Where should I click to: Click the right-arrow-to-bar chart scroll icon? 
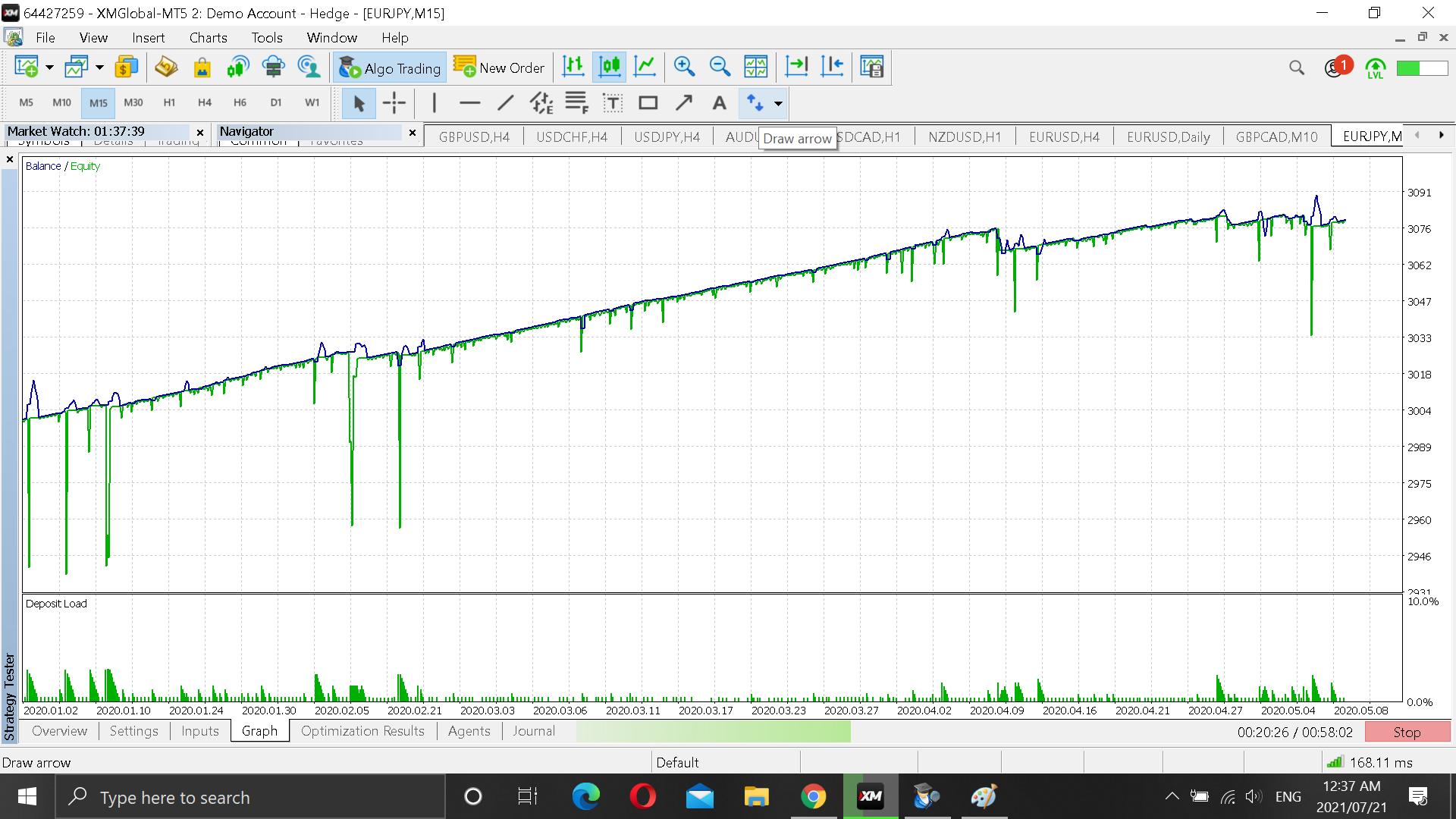(796, 67)
